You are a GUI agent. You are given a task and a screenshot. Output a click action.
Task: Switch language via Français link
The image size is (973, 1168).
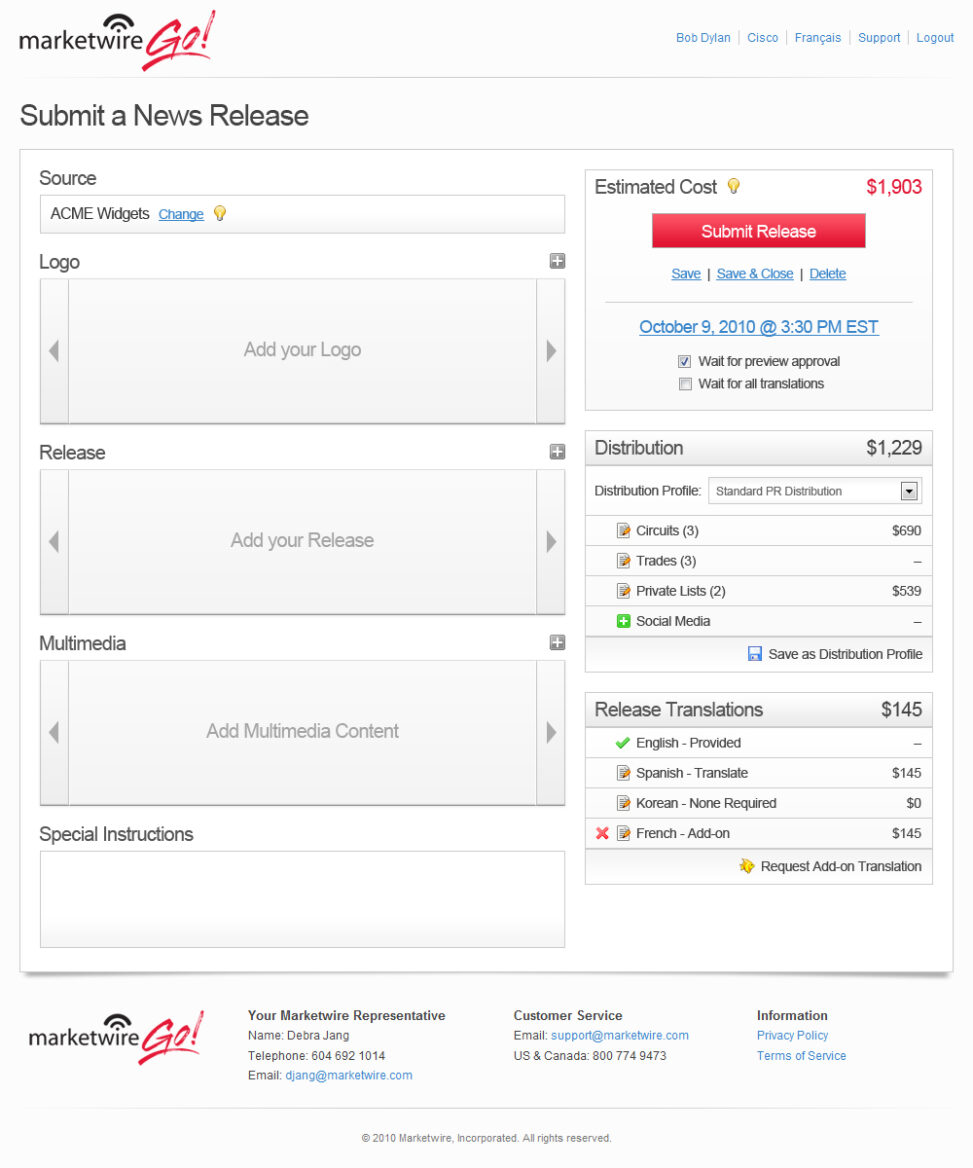point(817,38)
